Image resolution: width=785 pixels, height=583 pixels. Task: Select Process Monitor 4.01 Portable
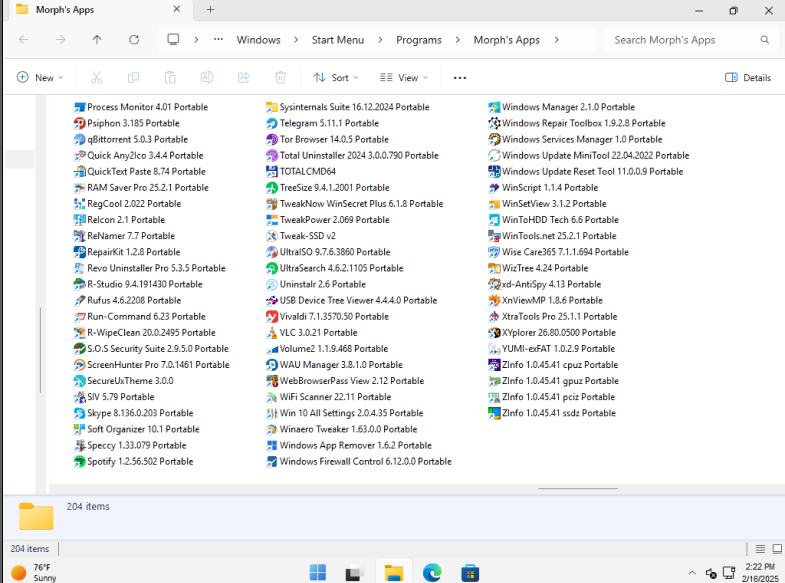141,107
